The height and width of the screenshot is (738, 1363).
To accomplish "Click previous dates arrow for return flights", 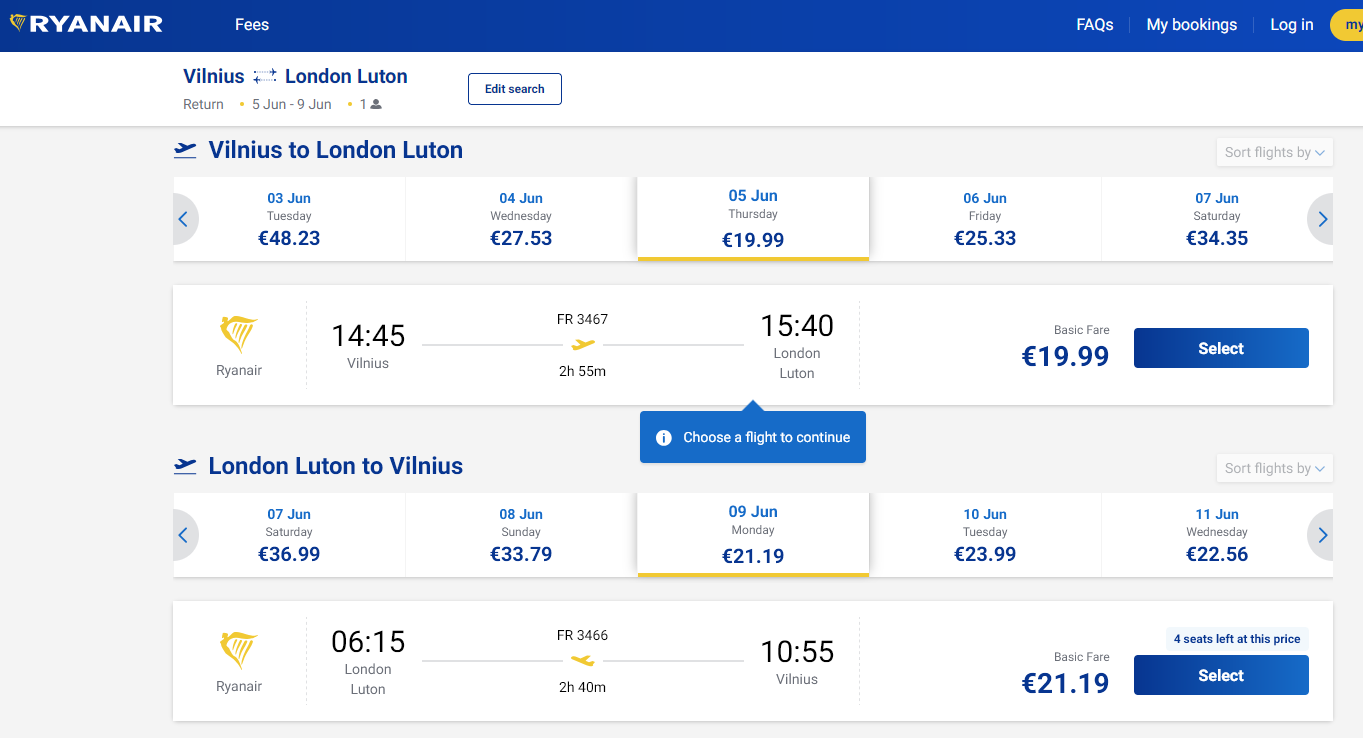I will click(x=184, y=535).
